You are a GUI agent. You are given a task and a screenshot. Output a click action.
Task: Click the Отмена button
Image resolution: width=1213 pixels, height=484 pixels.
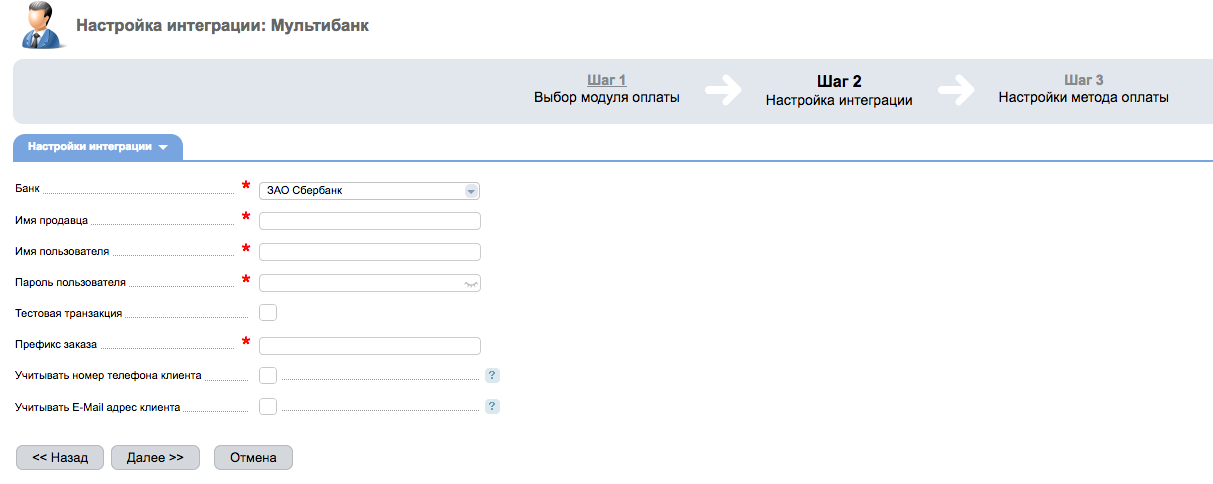(253, 457)
